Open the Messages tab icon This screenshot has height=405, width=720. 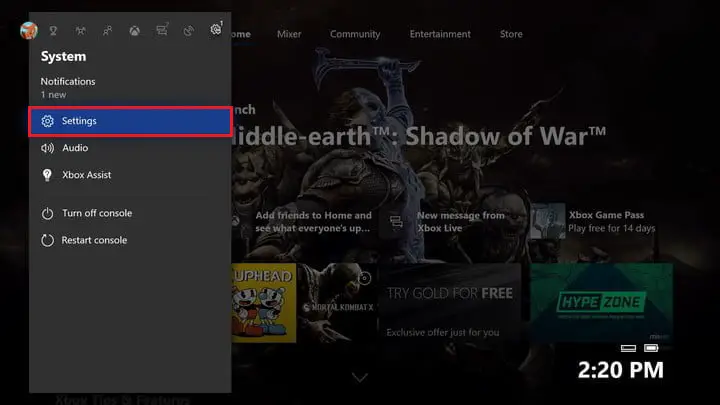coord(162,30)
